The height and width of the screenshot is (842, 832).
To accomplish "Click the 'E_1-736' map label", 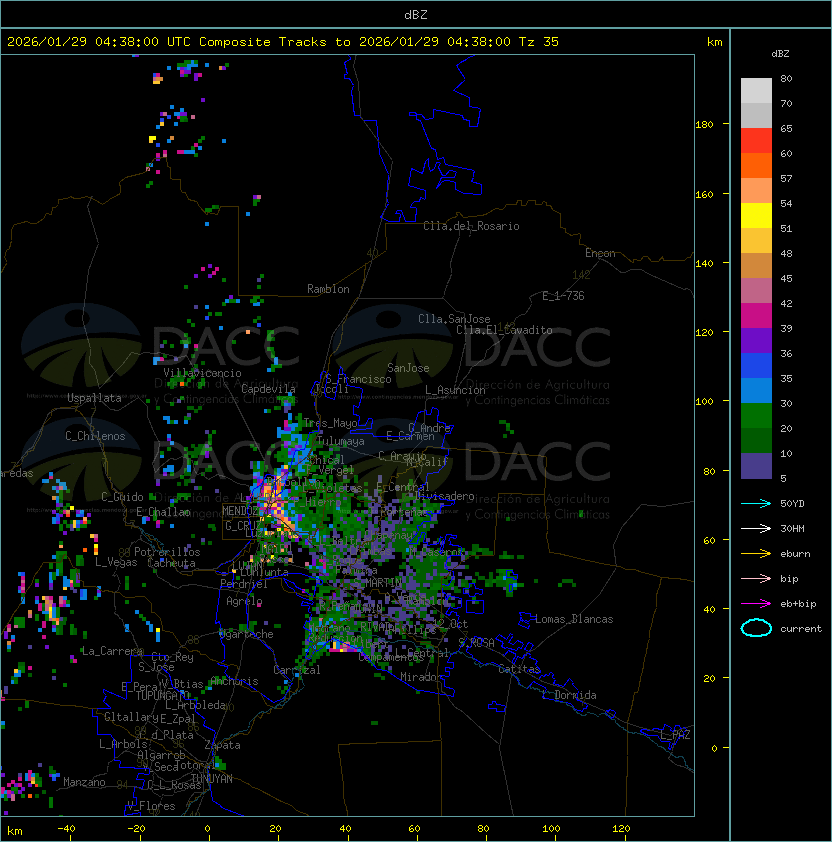I will [563, 296].
